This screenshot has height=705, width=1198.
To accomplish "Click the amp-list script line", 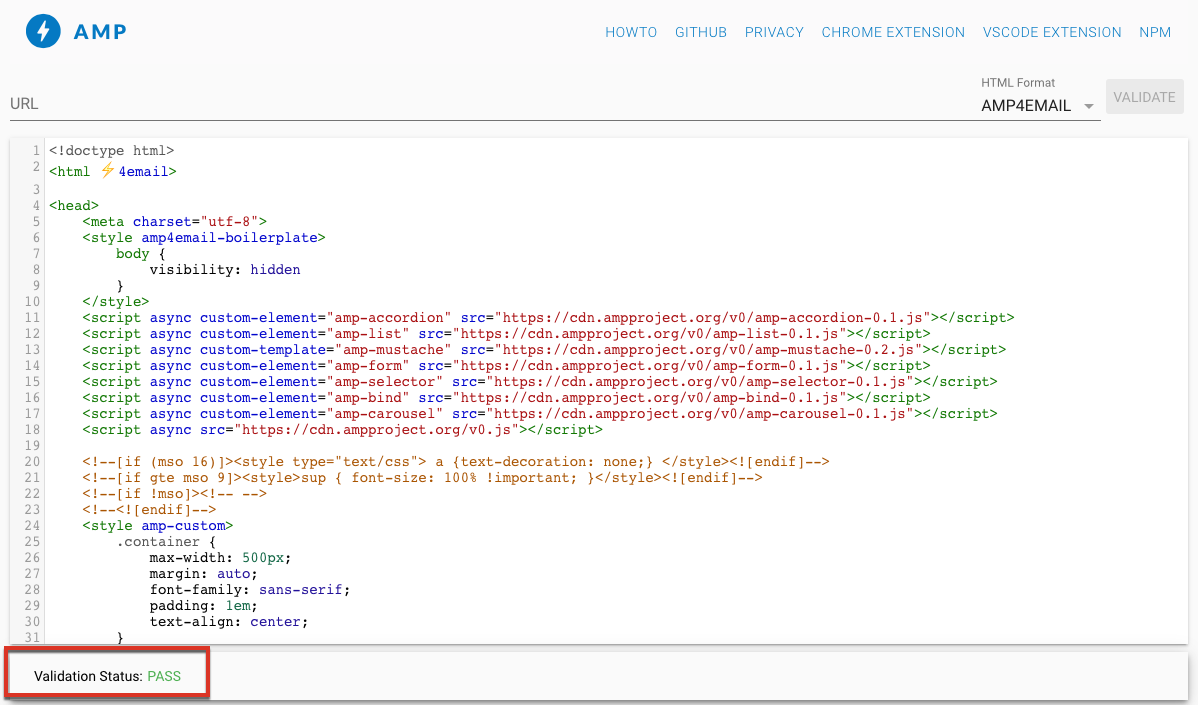I will pyautogui.click(x=507, y=334).
